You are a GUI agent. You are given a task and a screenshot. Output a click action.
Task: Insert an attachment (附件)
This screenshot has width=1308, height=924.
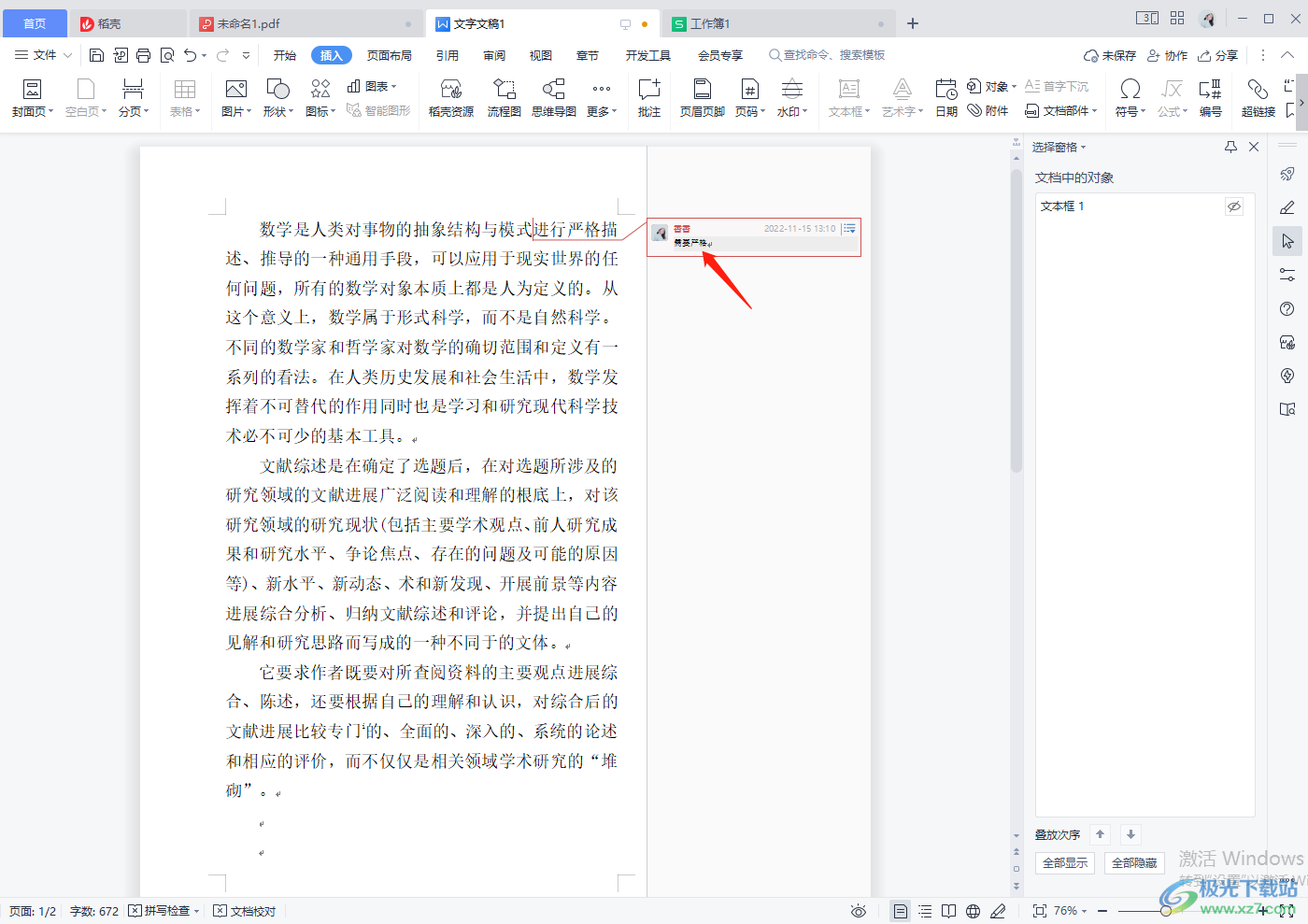point(988,110)
